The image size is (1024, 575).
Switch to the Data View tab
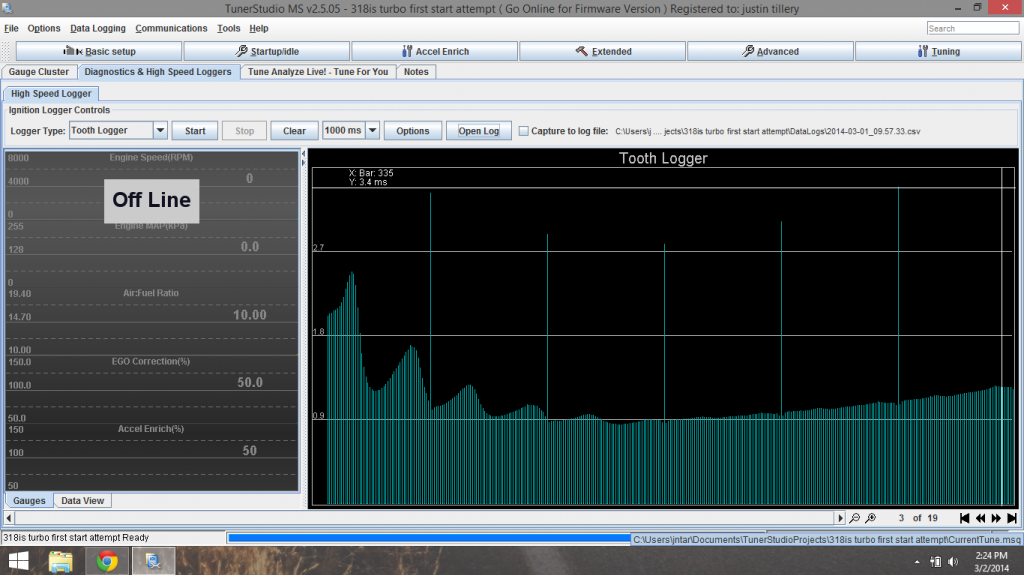pos(82,501)
